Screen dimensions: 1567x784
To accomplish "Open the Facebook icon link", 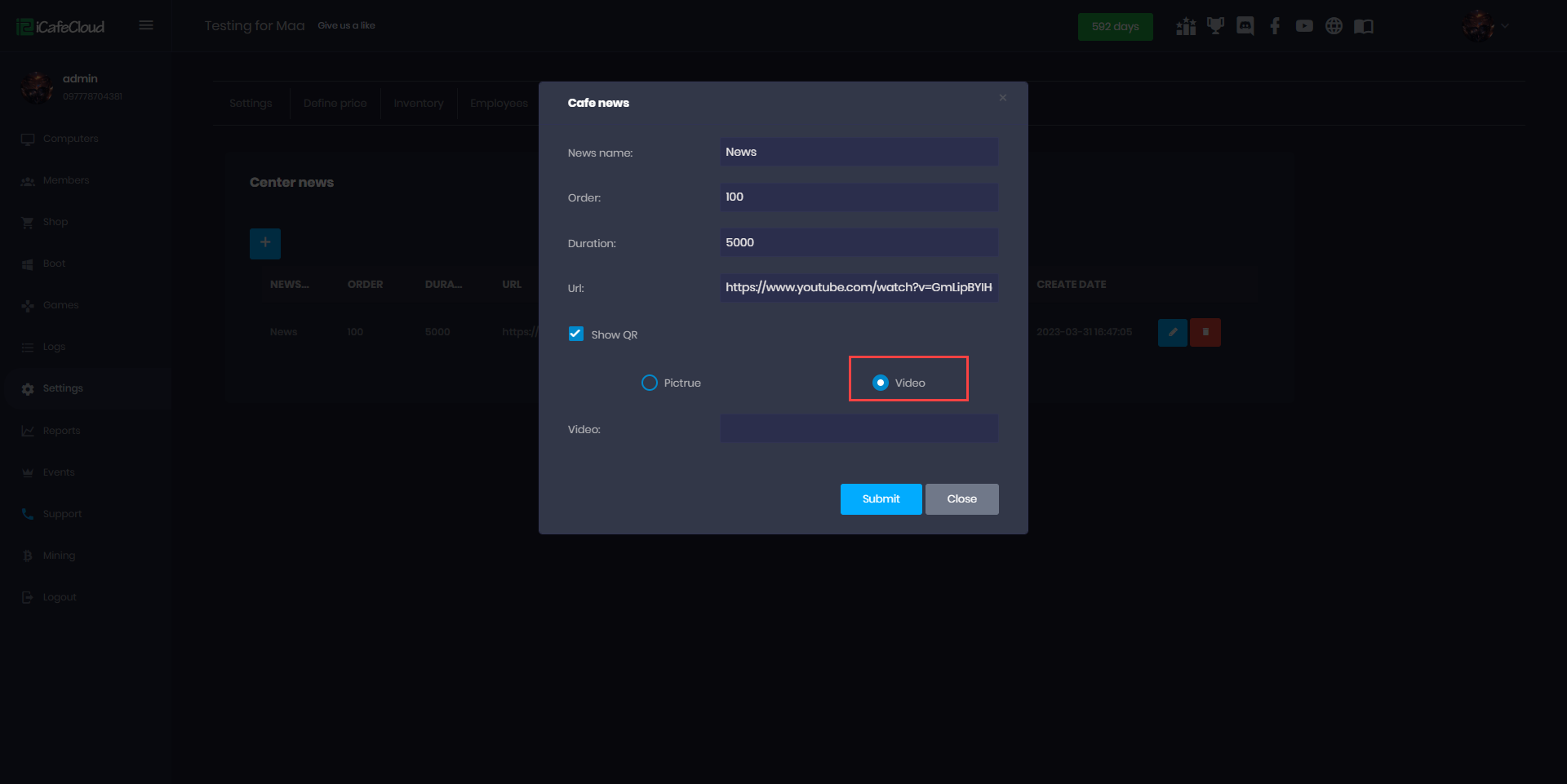I will 1275,26.
